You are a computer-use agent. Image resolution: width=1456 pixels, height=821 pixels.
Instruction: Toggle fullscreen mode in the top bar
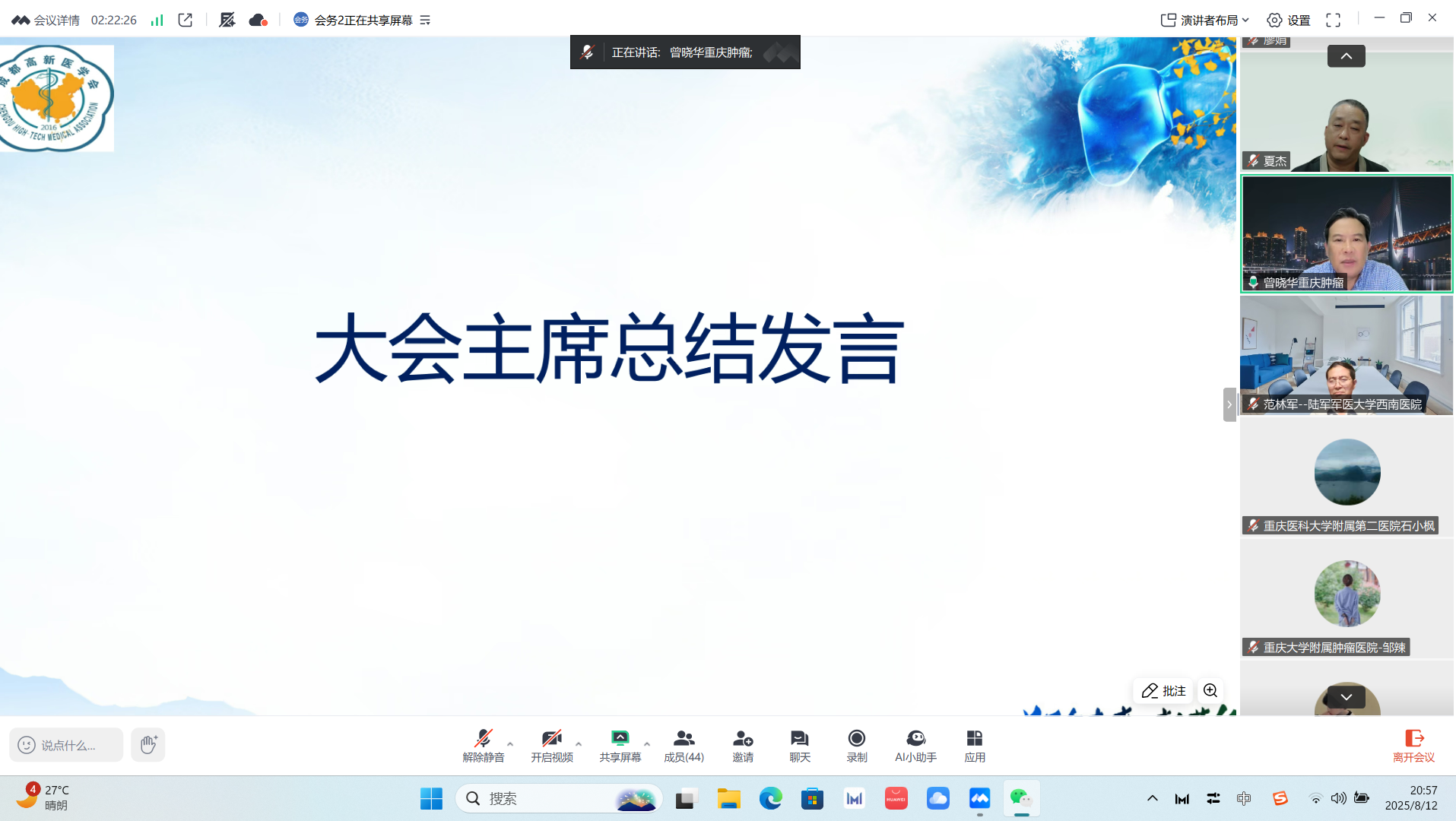coord(1333,20)
